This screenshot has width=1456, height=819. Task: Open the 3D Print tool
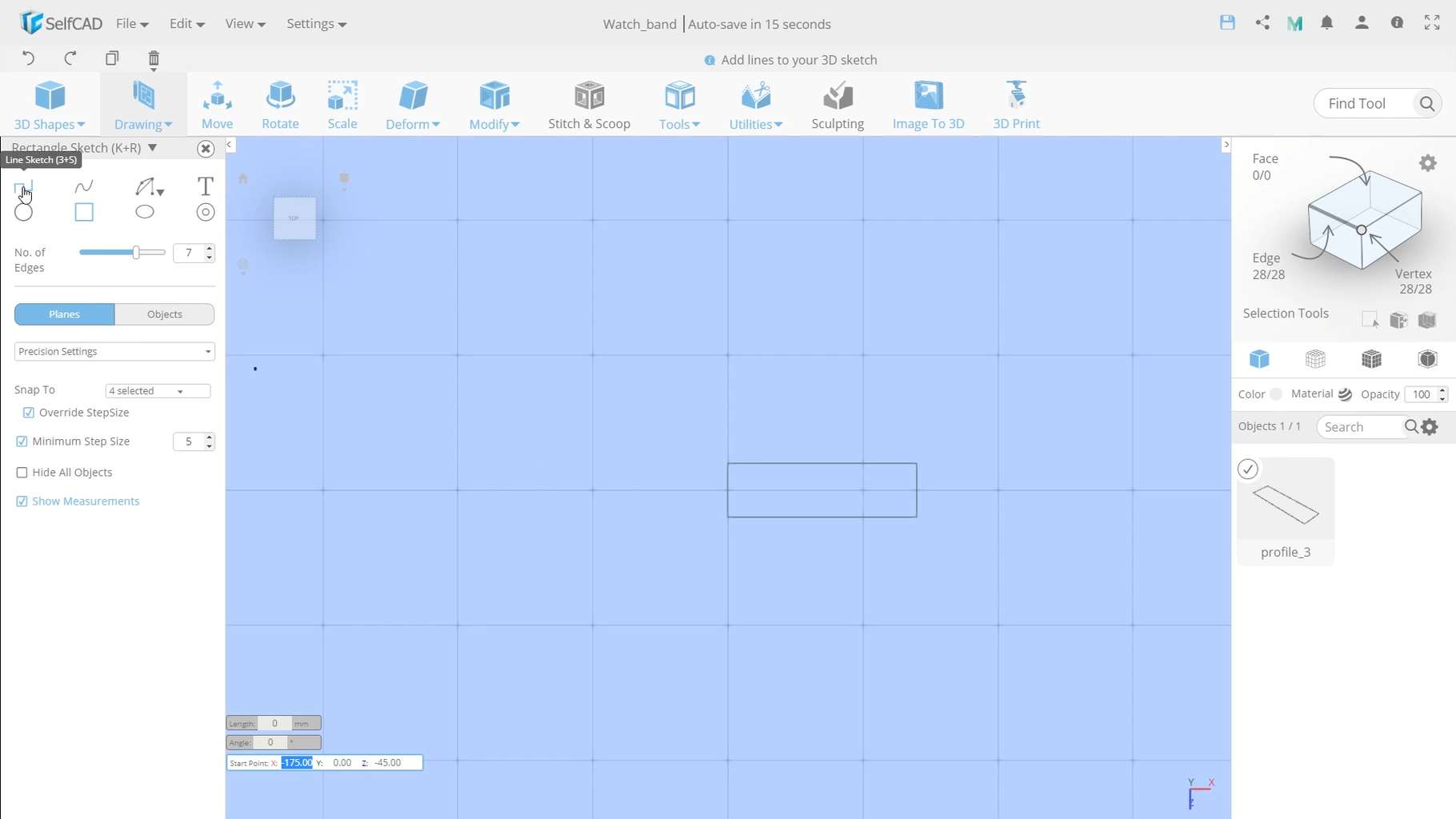click(x=1016, y=105)
